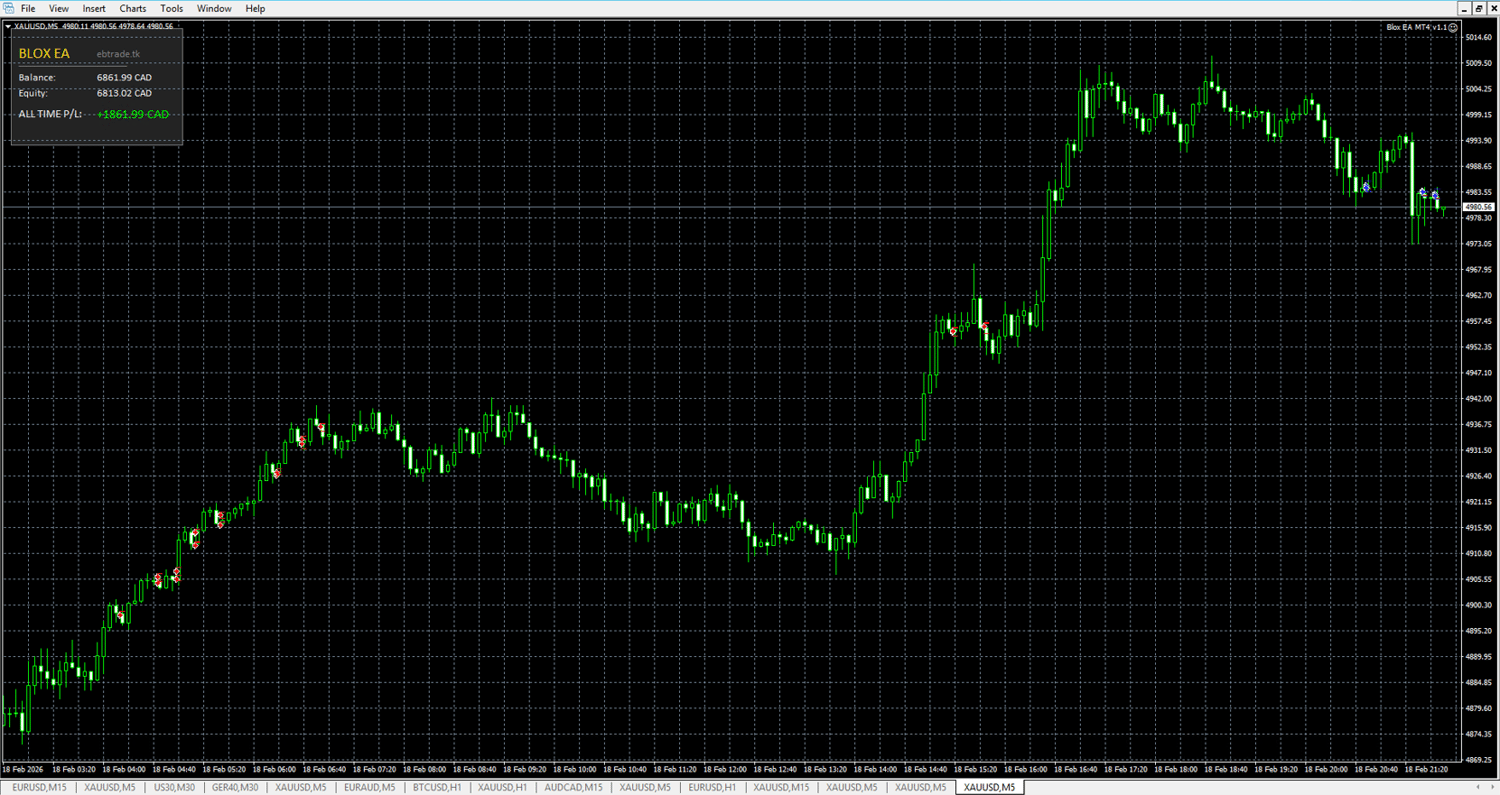Click the Equity value 6813.02 CAD

pos(124,93)
